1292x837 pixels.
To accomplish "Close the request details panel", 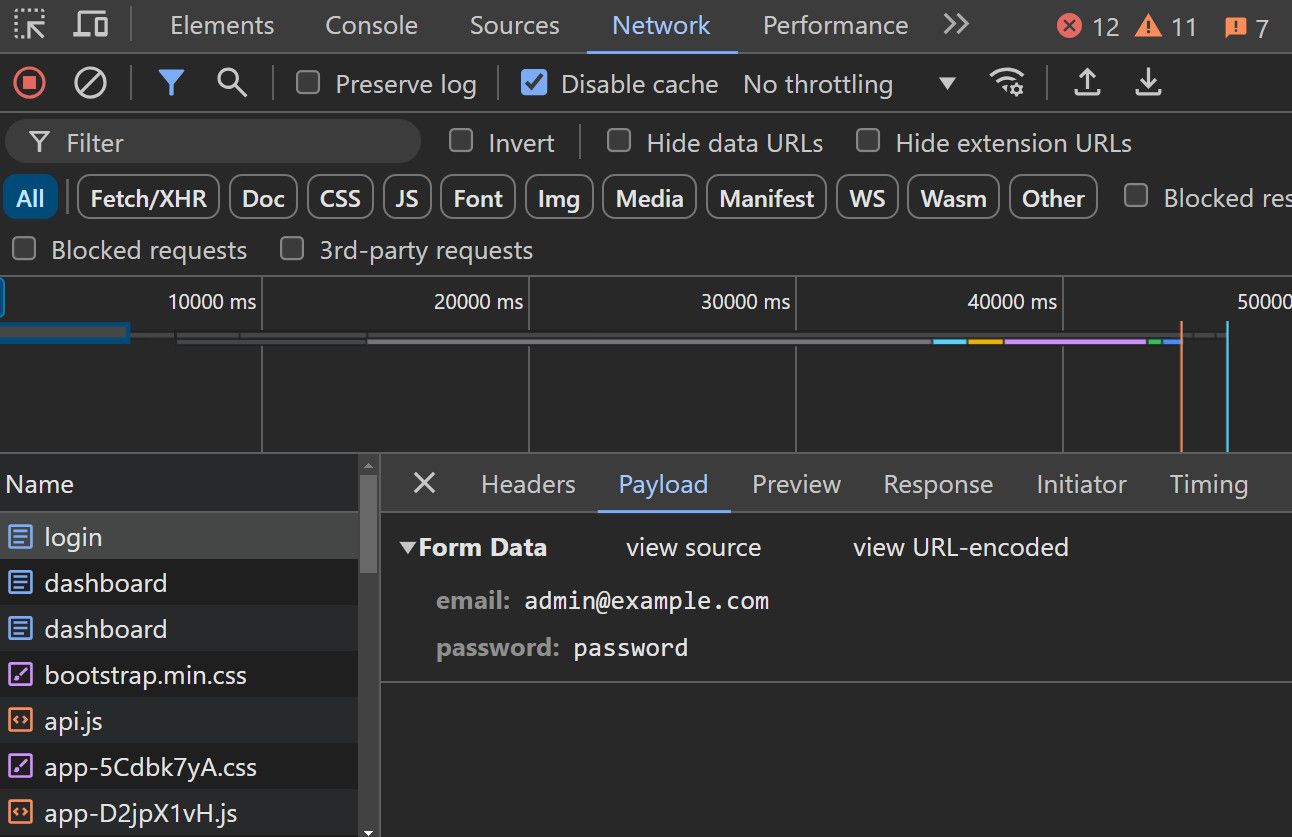I will coord(424,483).
